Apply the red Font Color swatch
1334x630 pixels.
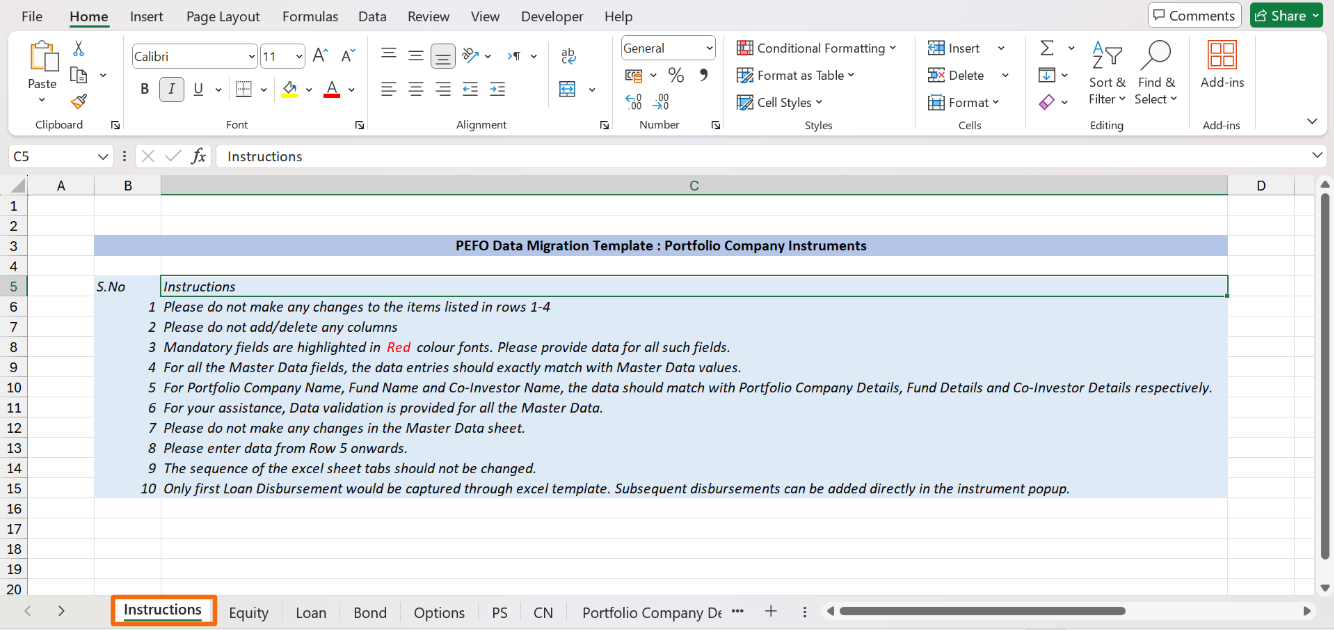pos(332,89)
